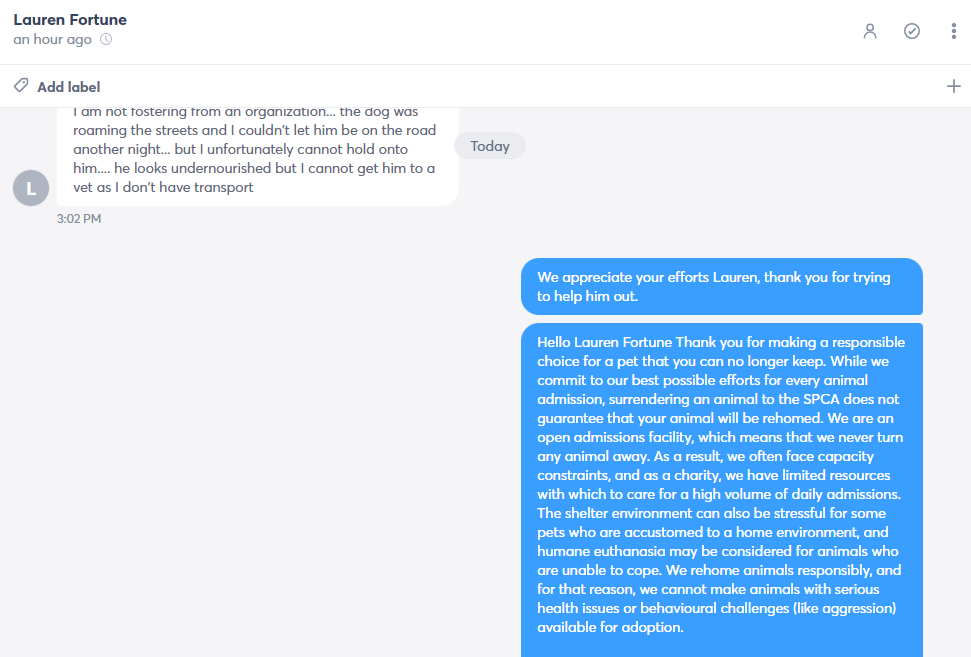Open the three-dot more options menu
This screenshot has width=971, height=657.
coord(954,31)
